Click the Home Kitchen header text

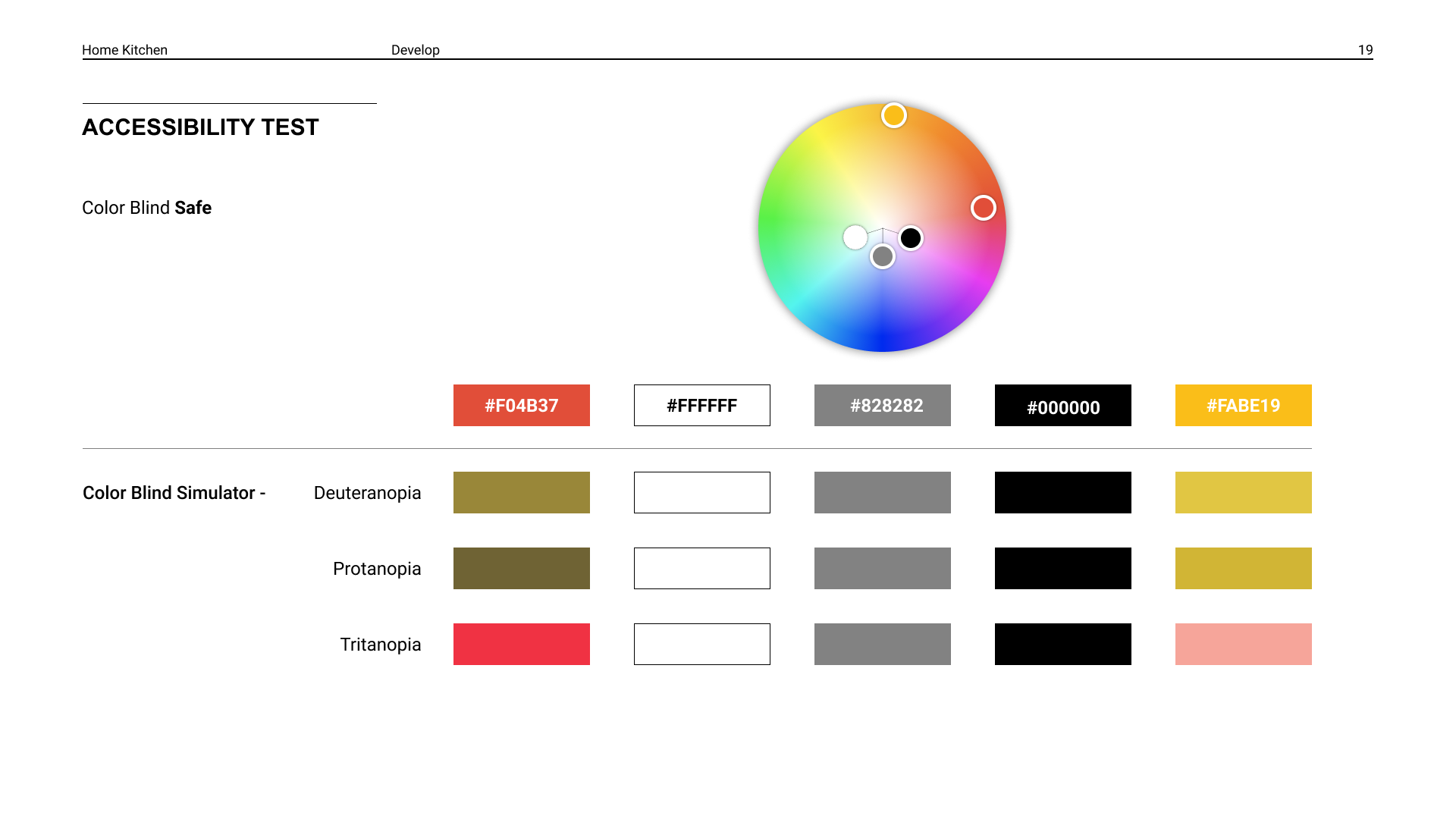[124, 50]
